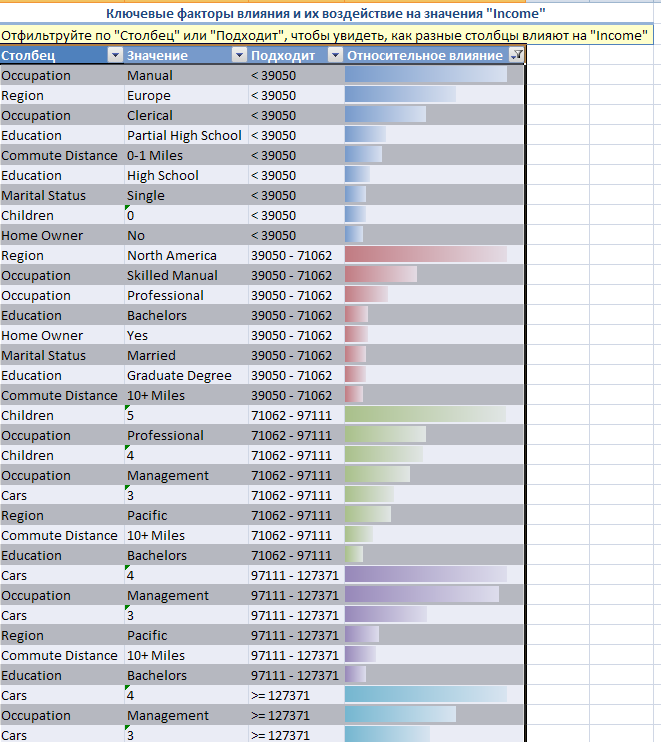This screenshot has width=661, height=742.
Task: Select the Home Owner cell in Yes row
Action: pyautogui.click(x=62, y=336)
